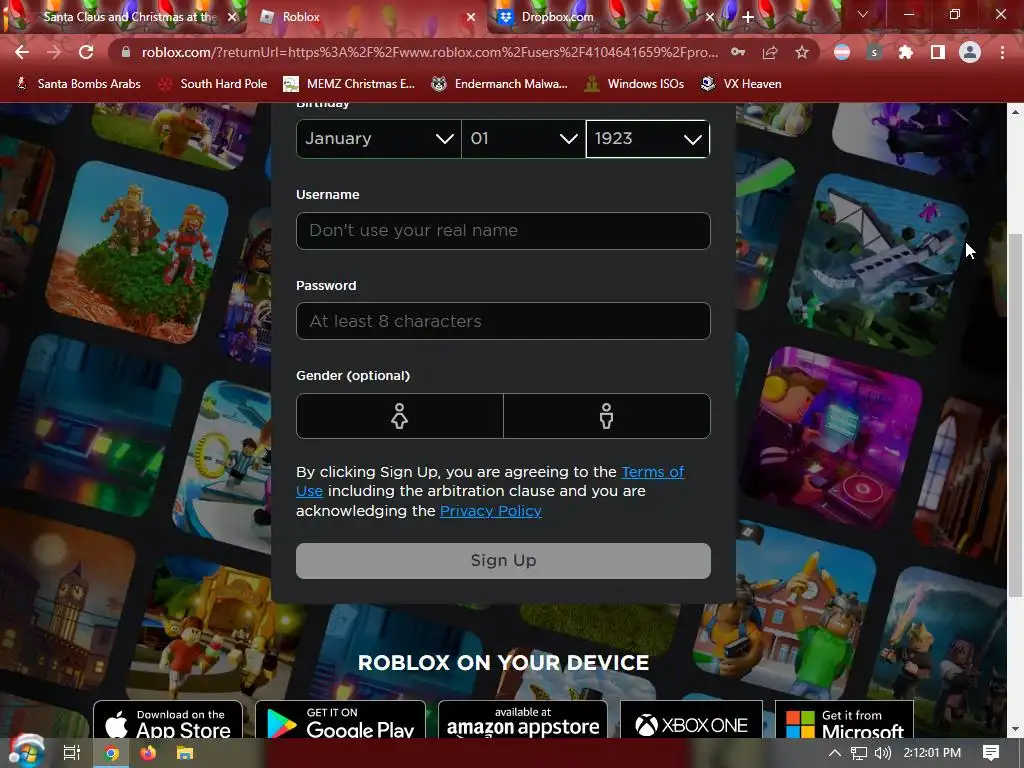The width and height of the screenshot is (1024, 768).
Task: Show hidden system tray icons
Action: click(835, 753)
